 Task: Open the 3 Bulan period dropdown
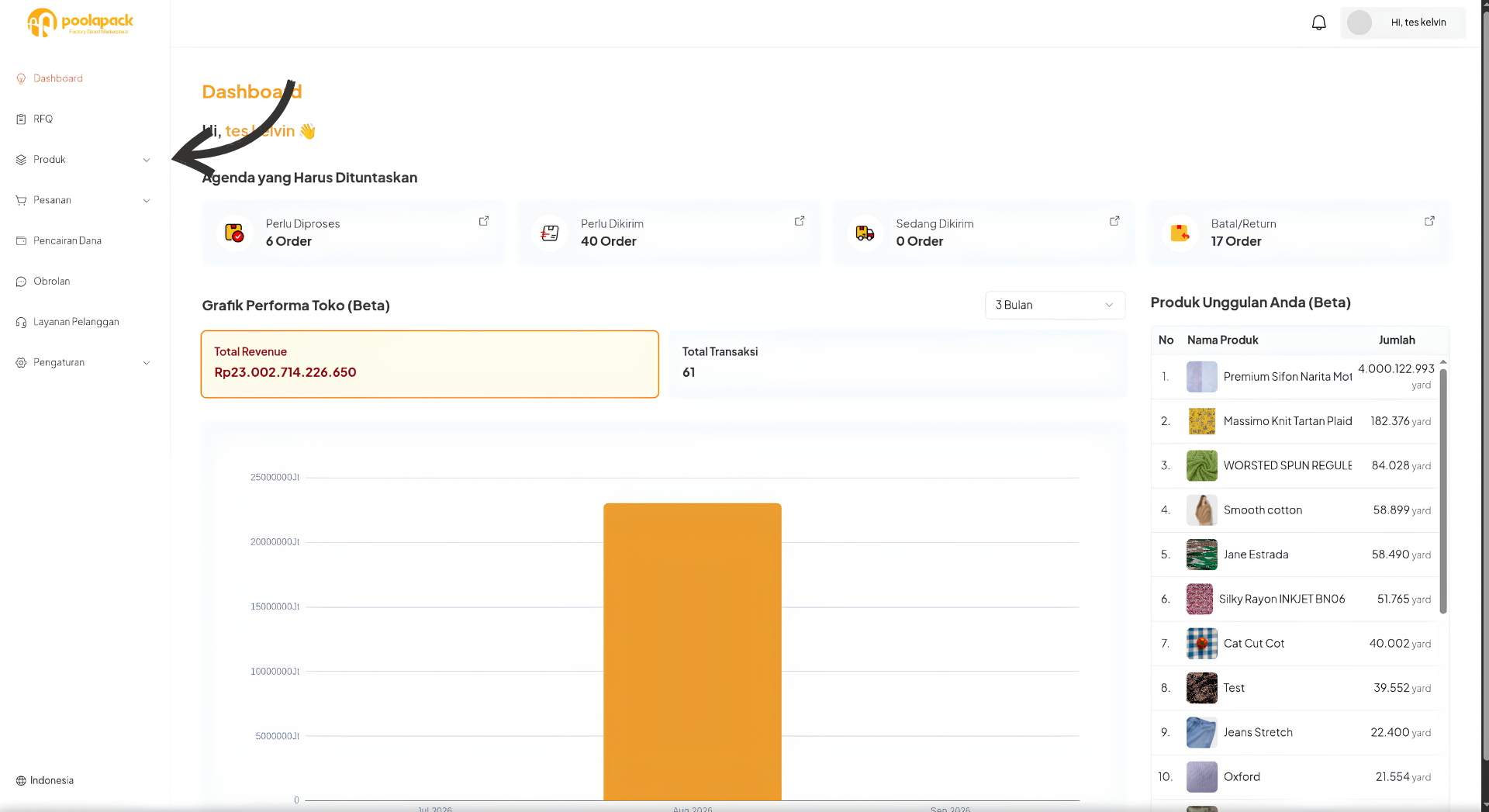point(1055,305)
